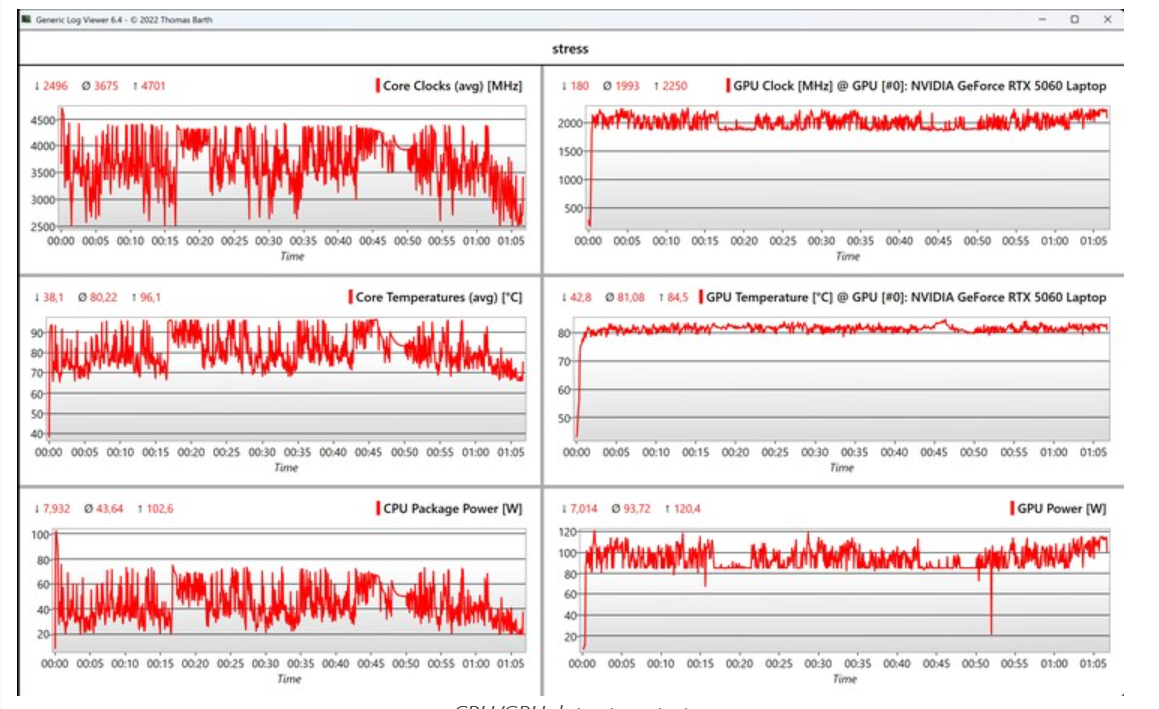Click inside the CPU Package Power chart plot

click(290, 590)
